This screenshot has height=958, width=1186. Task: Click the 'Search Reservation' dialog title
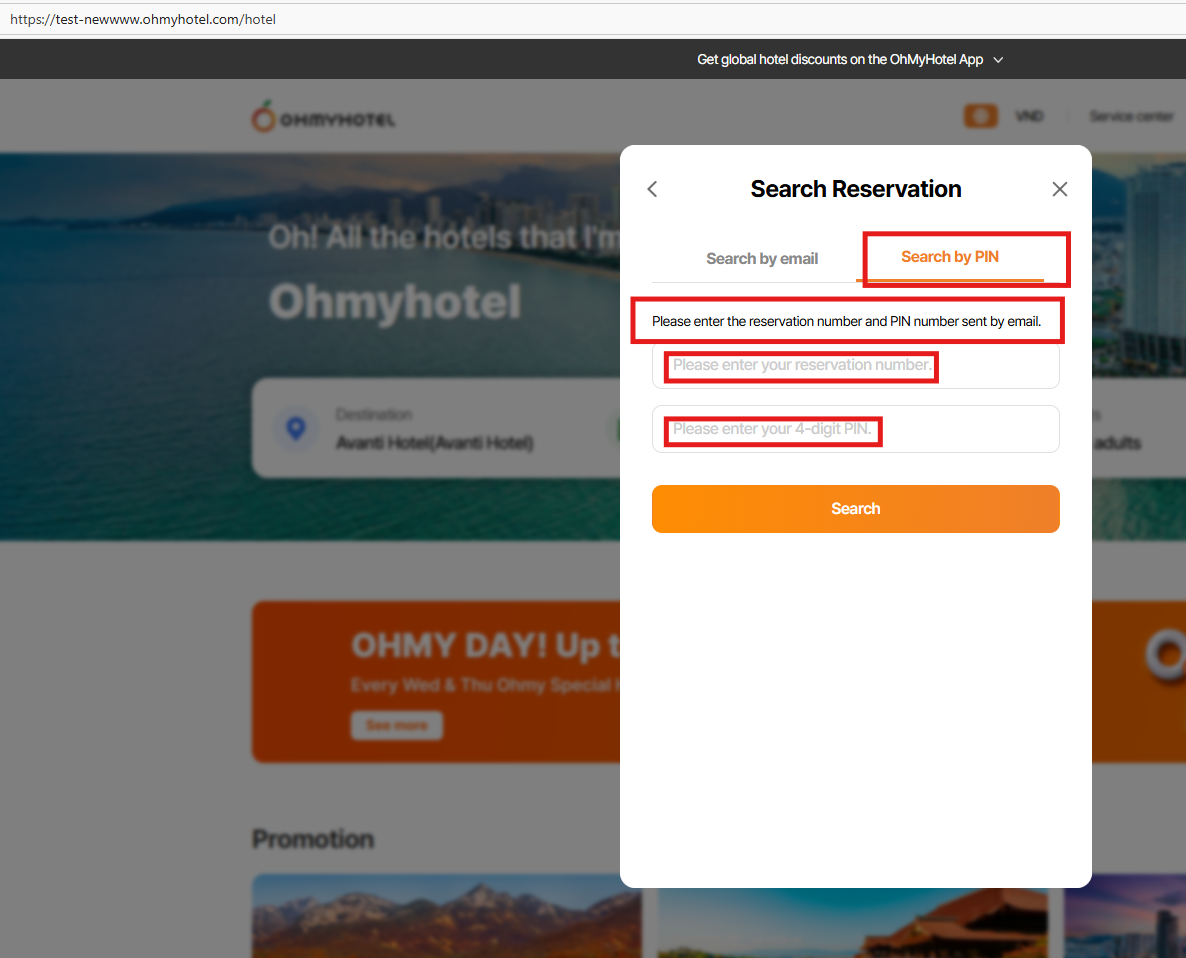point(855,189)
